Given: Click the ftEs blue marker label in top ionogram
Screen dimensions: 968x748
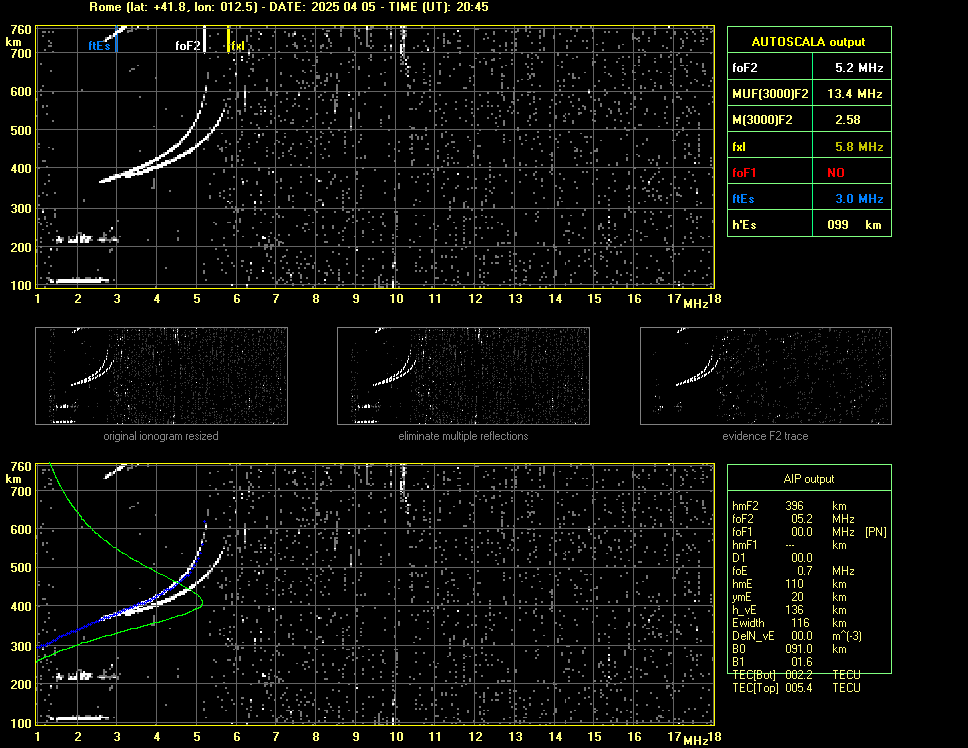Looking at the screenshot, I should 99,46.
